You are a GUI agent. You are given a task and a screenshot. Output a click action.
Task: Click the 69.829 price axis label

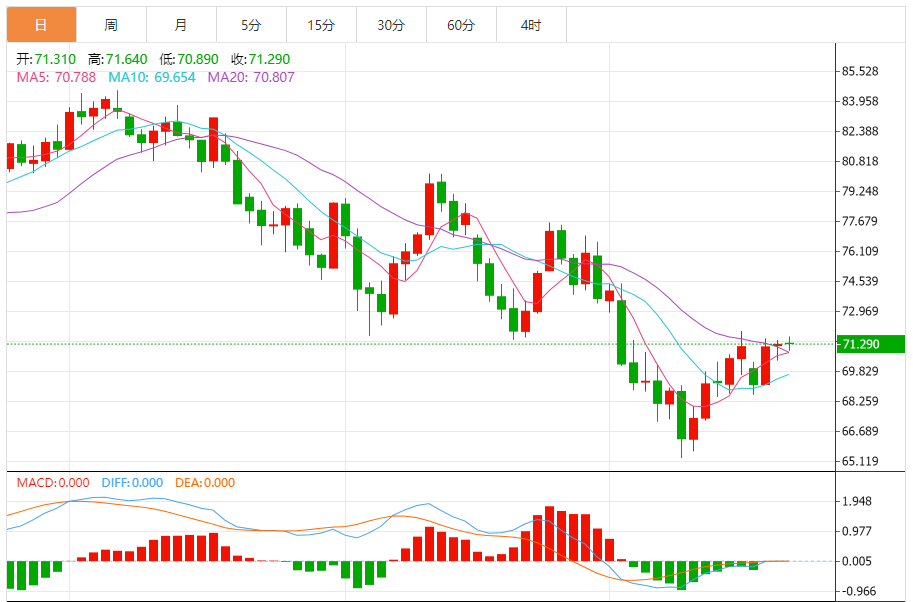[860, 371]
